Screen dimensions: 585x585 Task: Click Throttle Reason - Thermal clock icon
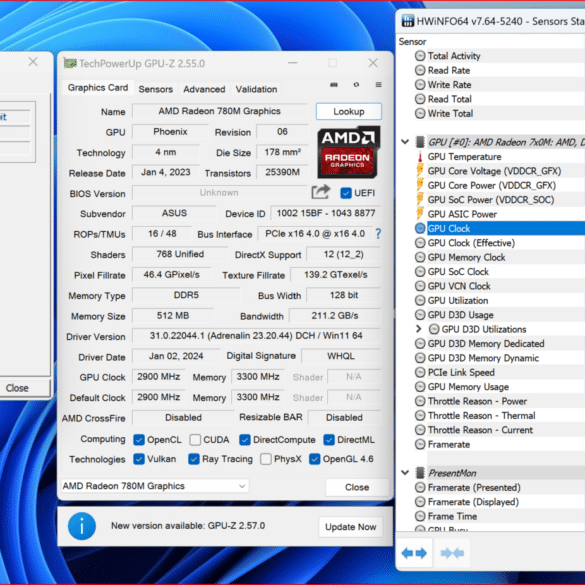420,415
